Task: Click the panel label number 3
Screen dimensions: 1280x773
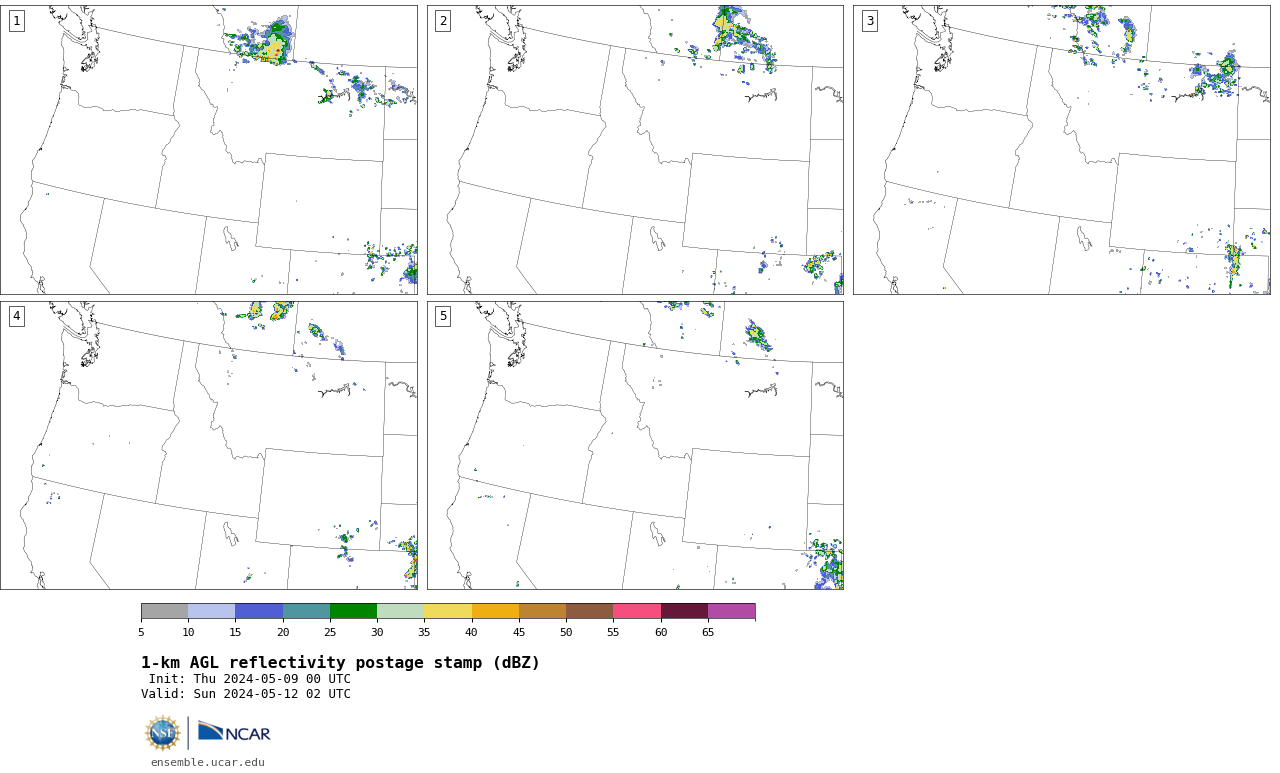Action: [870, 21]
